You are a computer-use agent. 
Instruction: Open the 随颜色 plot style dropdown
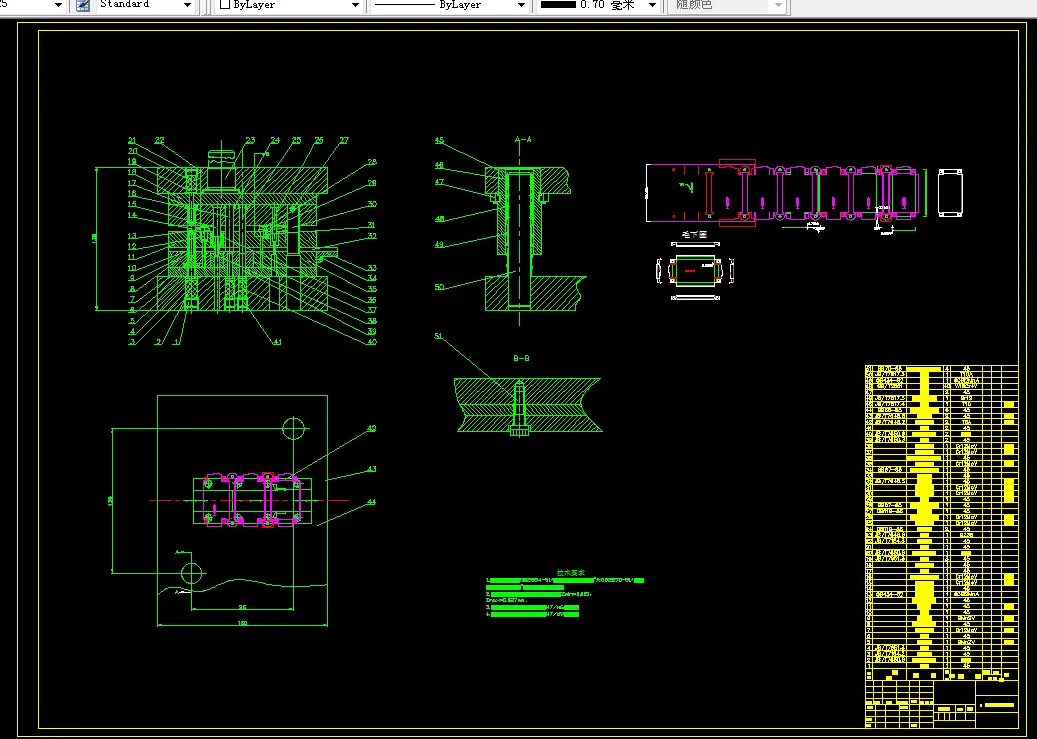(778, 5)
